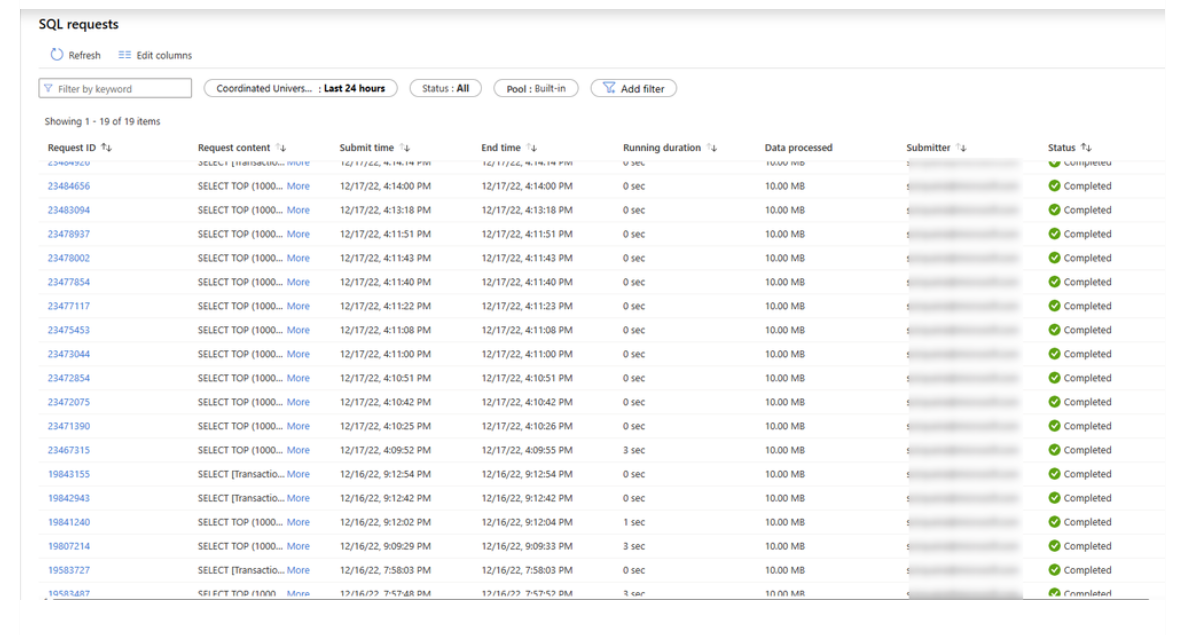Screen dimensions: 1193x635
Task: Click More for request 19843155
Action: [298, 474]
